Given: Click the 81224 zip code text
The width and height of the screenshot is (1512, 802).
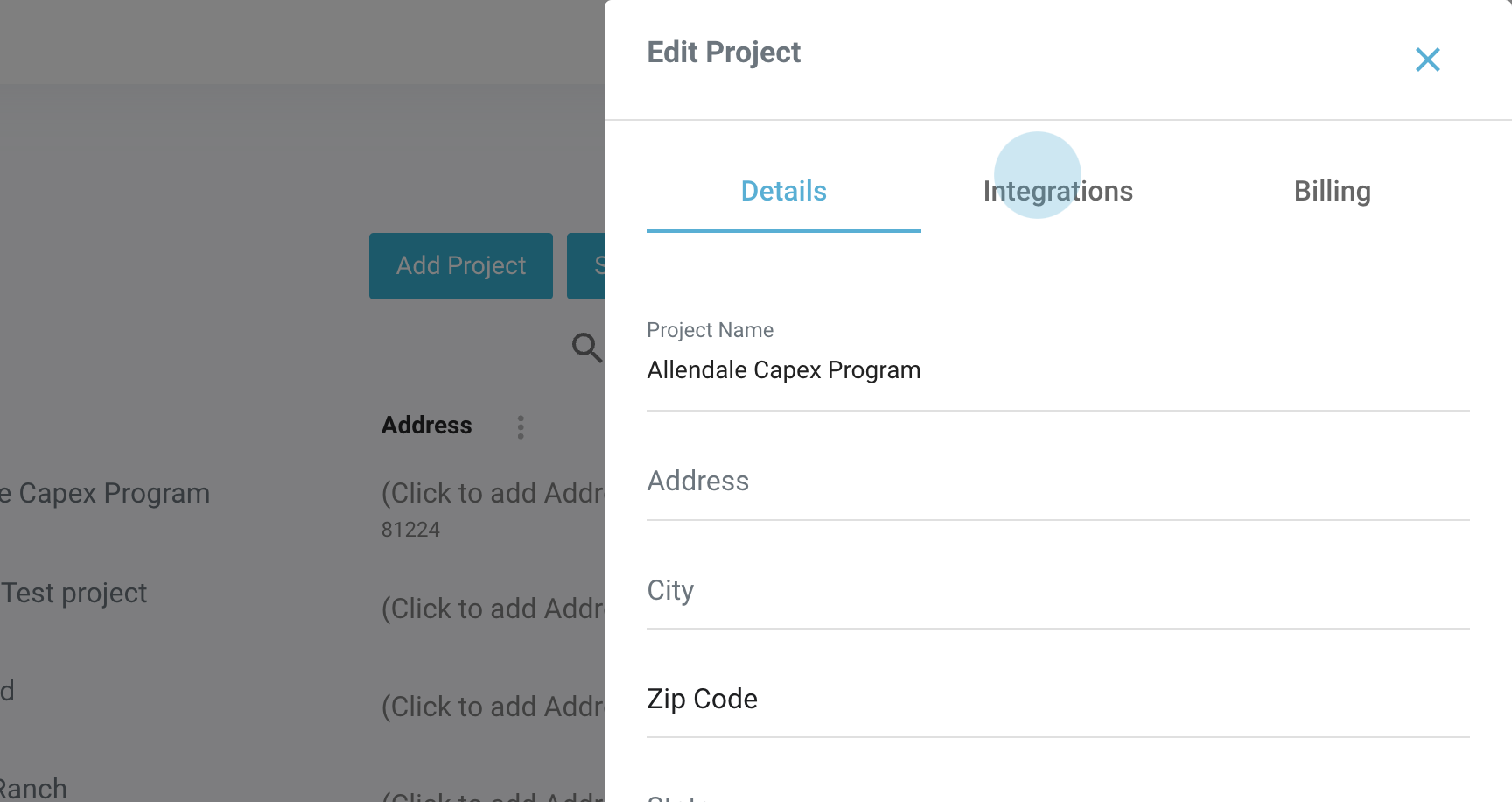Looking at the screenshot, I should [410, 530].
